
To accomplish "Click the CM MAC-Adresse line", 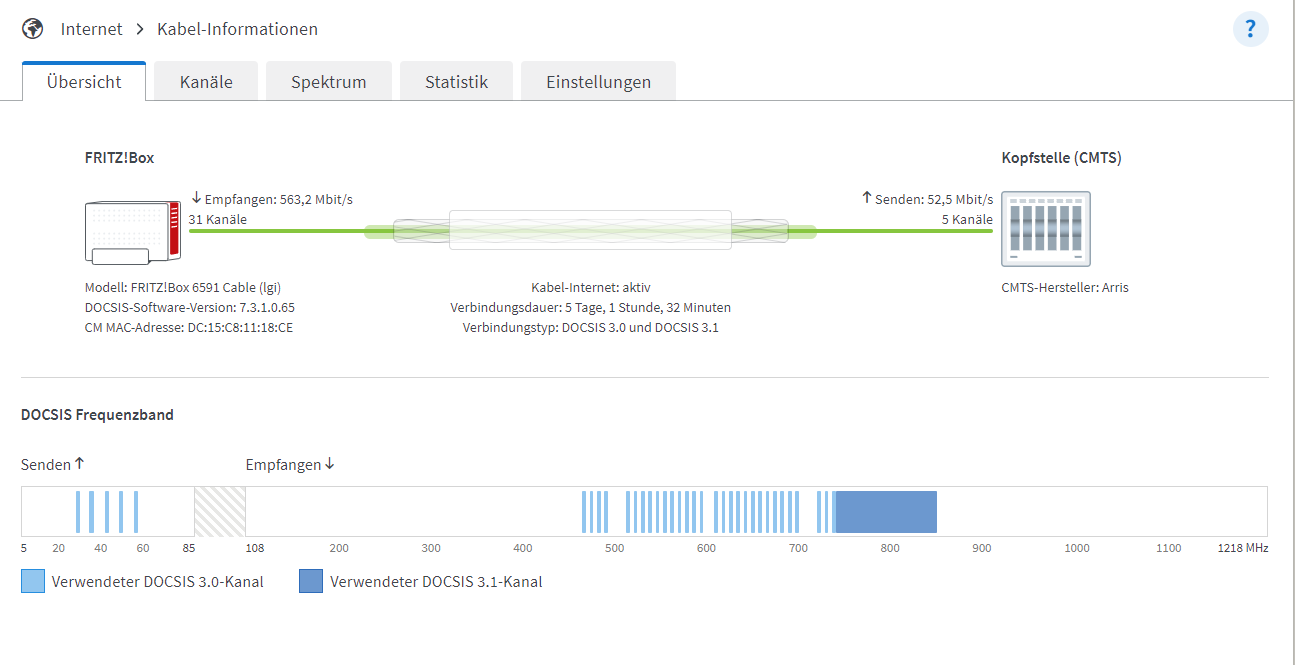I will click(189, 327).
